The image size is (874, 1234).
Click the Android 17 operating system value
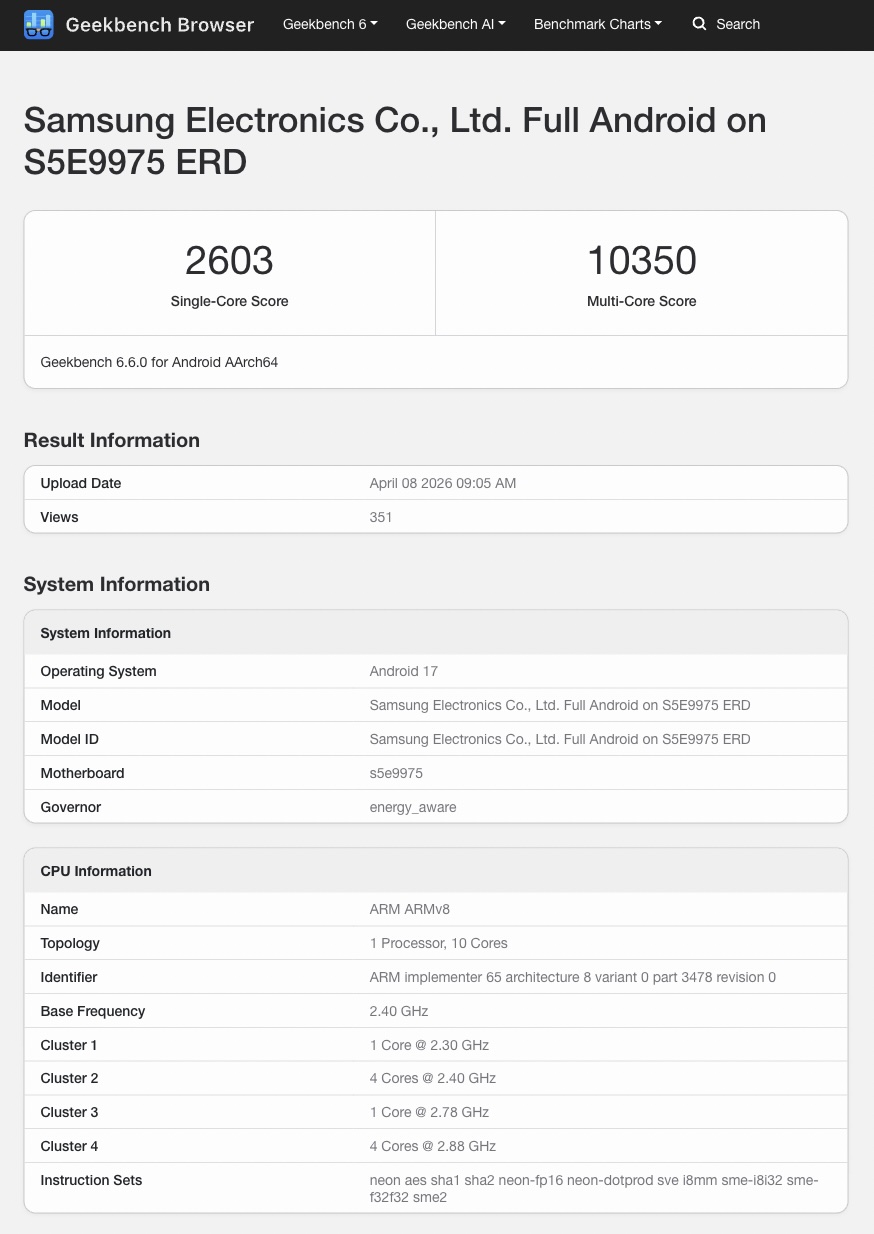coord(403,671)
